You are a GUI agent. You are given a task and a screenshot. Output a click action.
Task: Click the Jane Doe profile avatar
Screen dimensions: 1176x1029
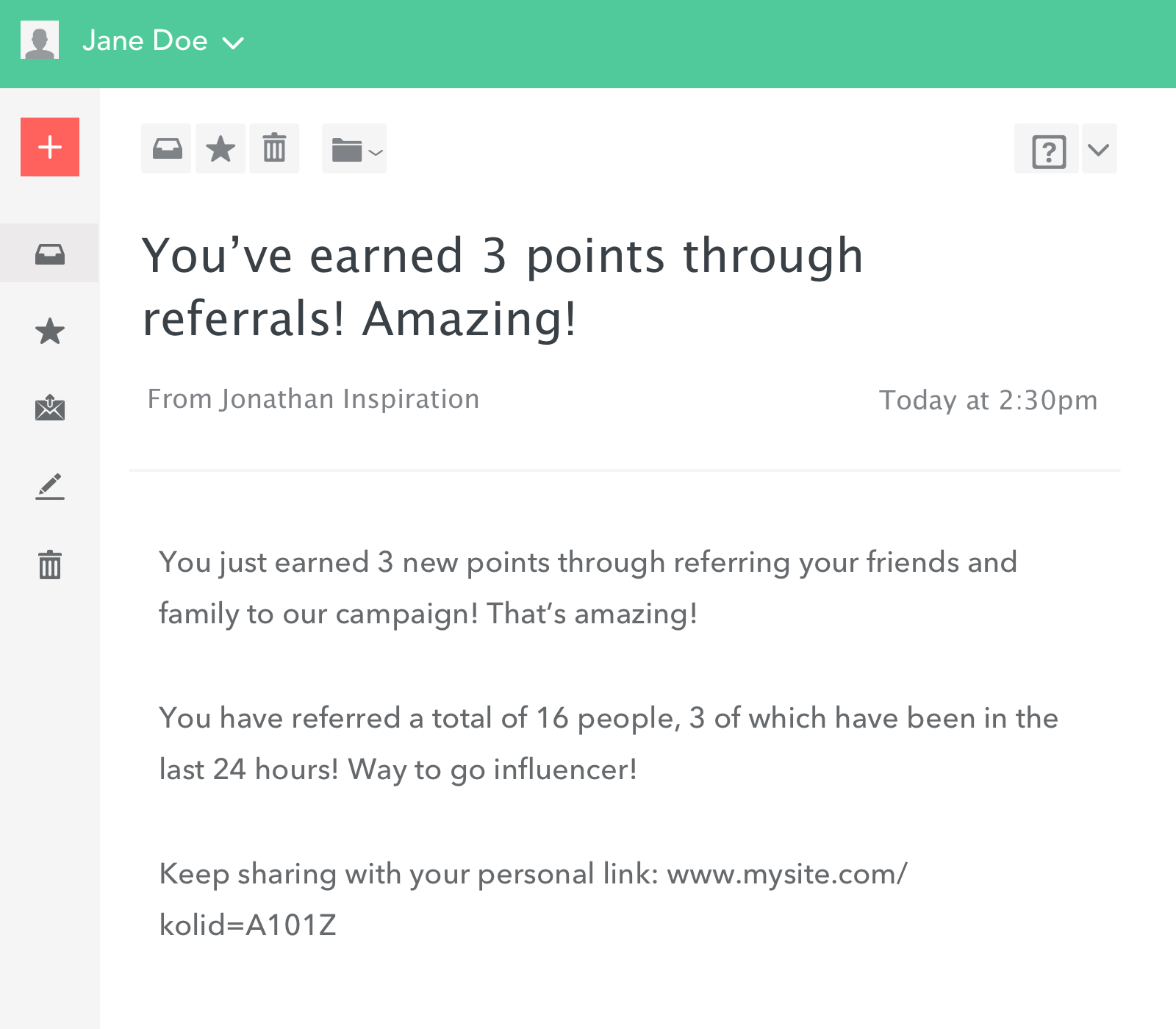tap(40, 40)
